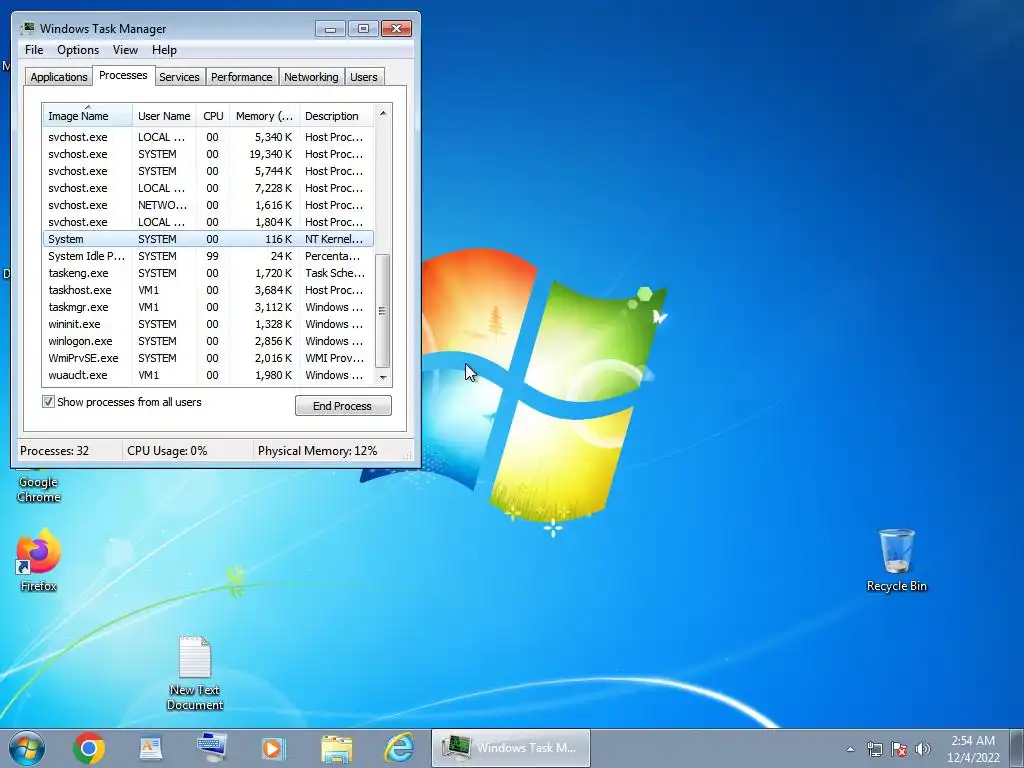
Task: Sort by the User Name column header
Action: click(164, 116)
